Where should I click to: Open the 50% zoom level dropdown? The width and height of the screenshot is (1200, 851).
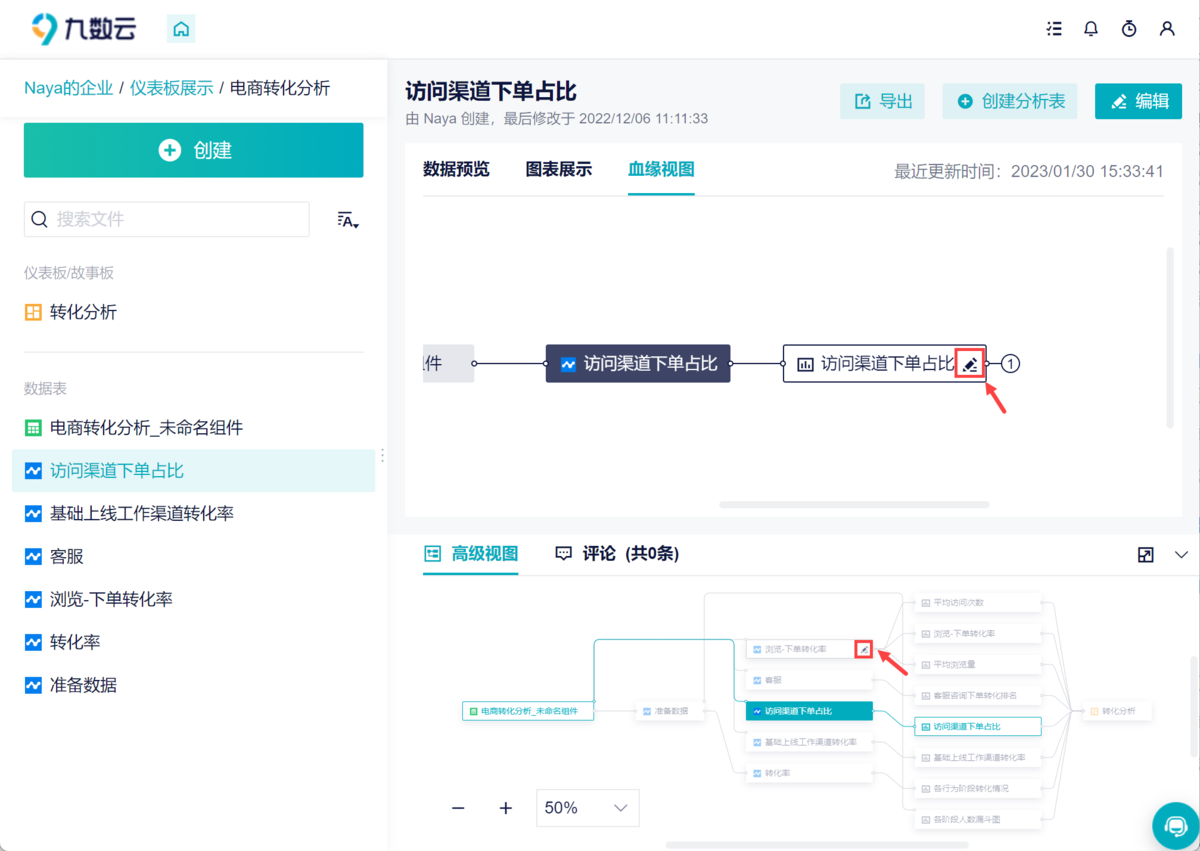tap(587, 808)
